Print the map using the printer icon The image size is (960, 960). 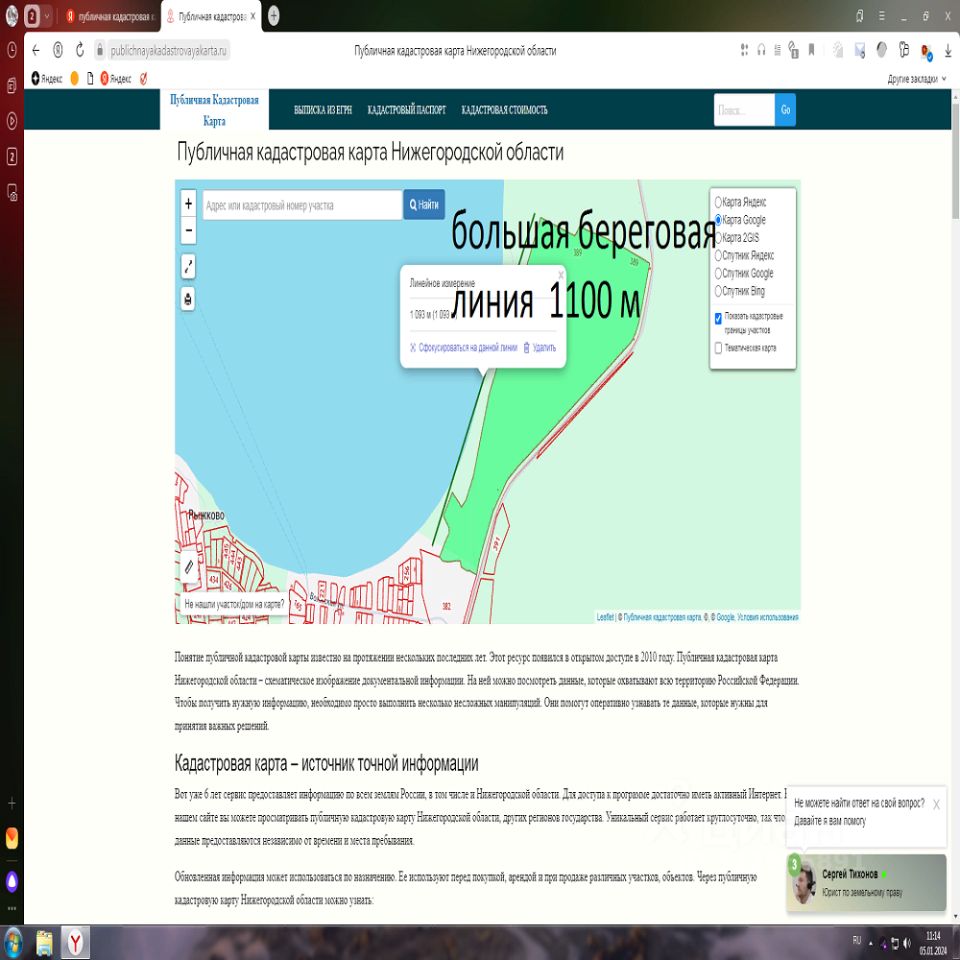click(189, 299)
